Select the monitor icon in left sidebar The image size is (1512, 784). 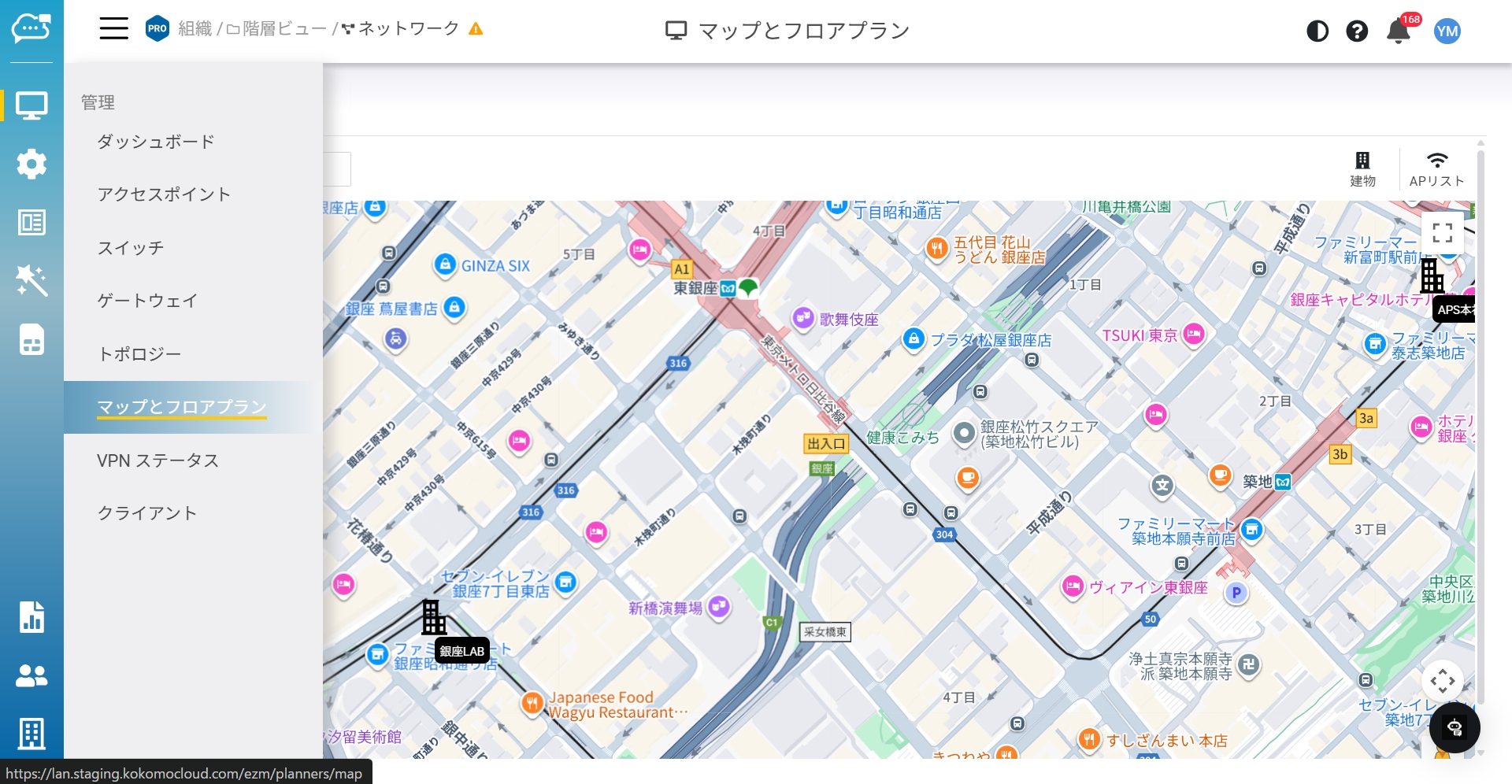coord(31,105)
